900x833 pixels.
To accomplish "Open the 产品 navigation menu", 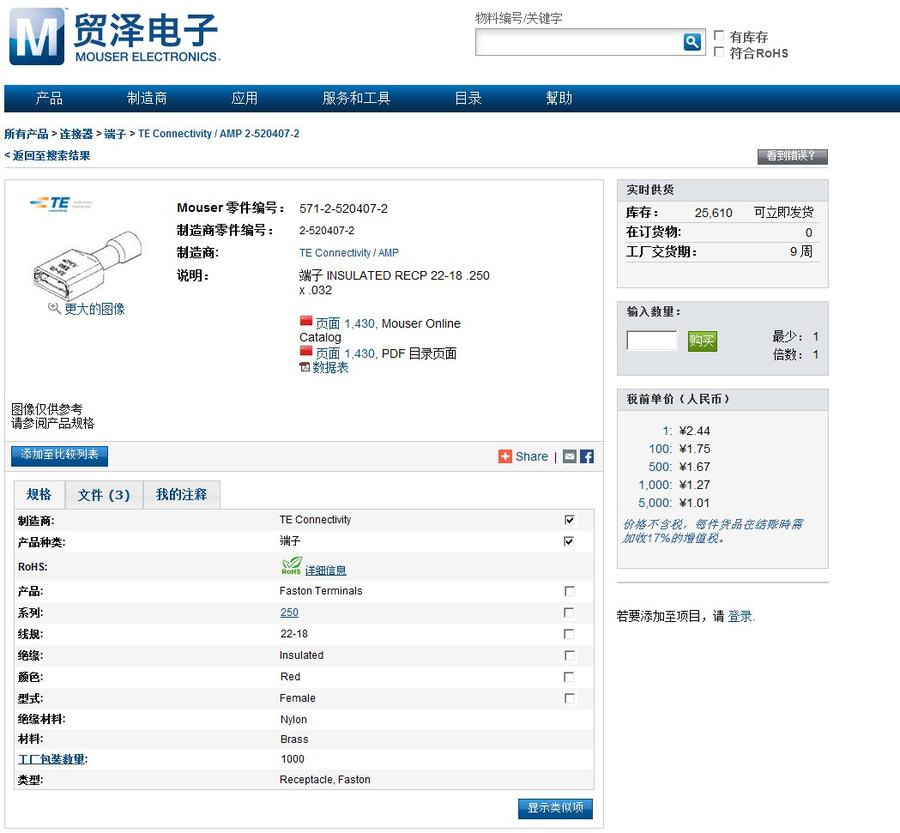I will [49, 98].
